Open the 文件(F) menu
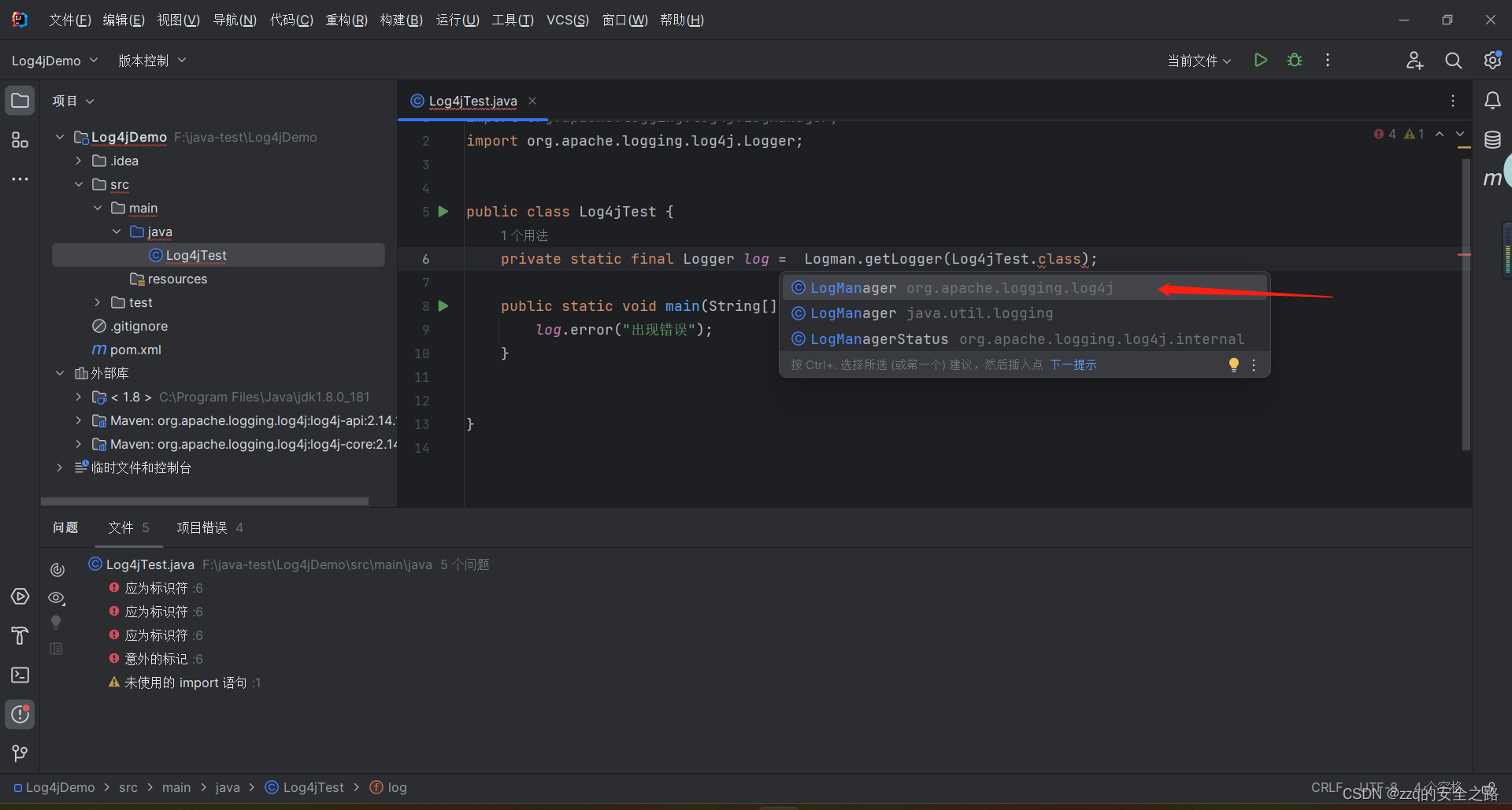Screen dimensions: 1512x810 [x=70, y=20]
